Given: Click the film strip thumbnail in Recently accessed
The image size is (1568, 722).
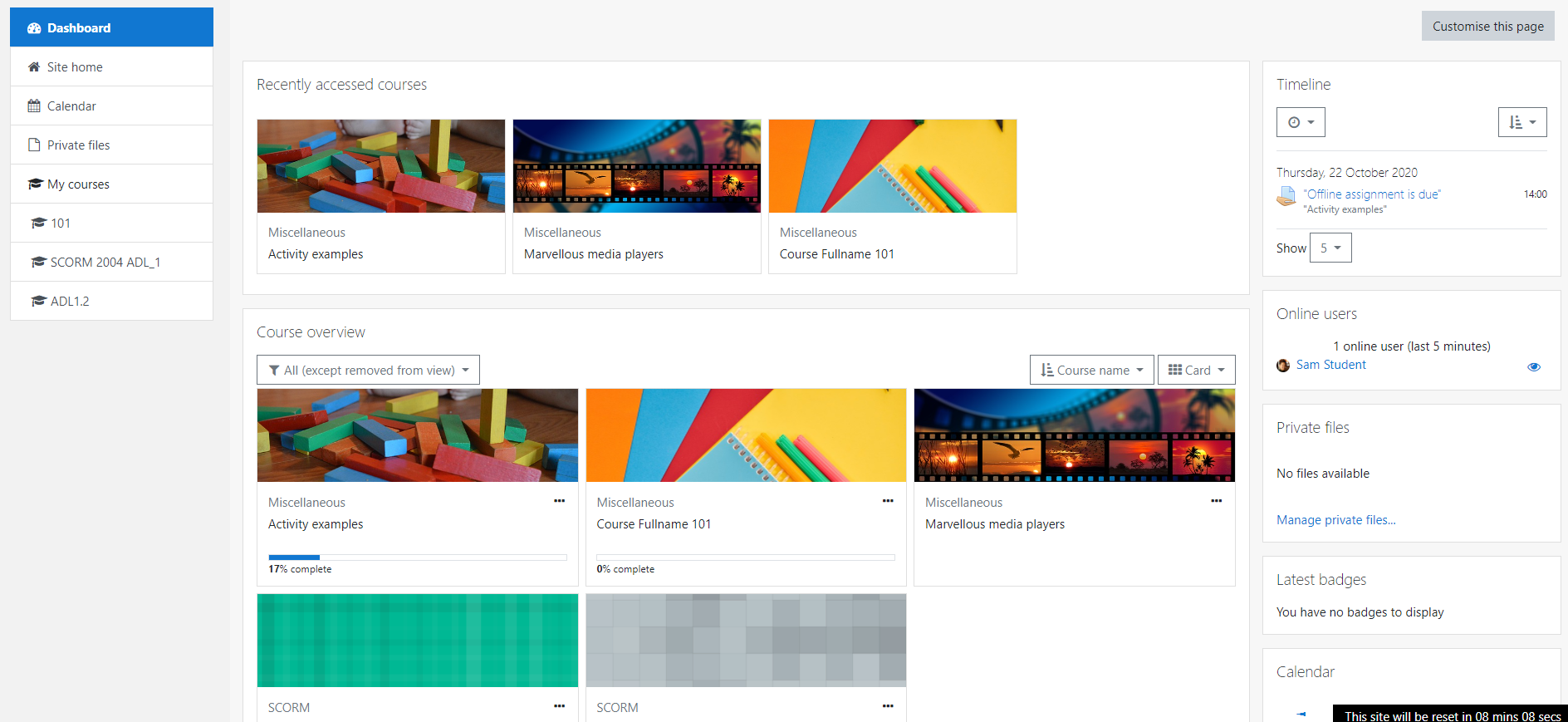Looking at the screenshot, I should 637,166.
